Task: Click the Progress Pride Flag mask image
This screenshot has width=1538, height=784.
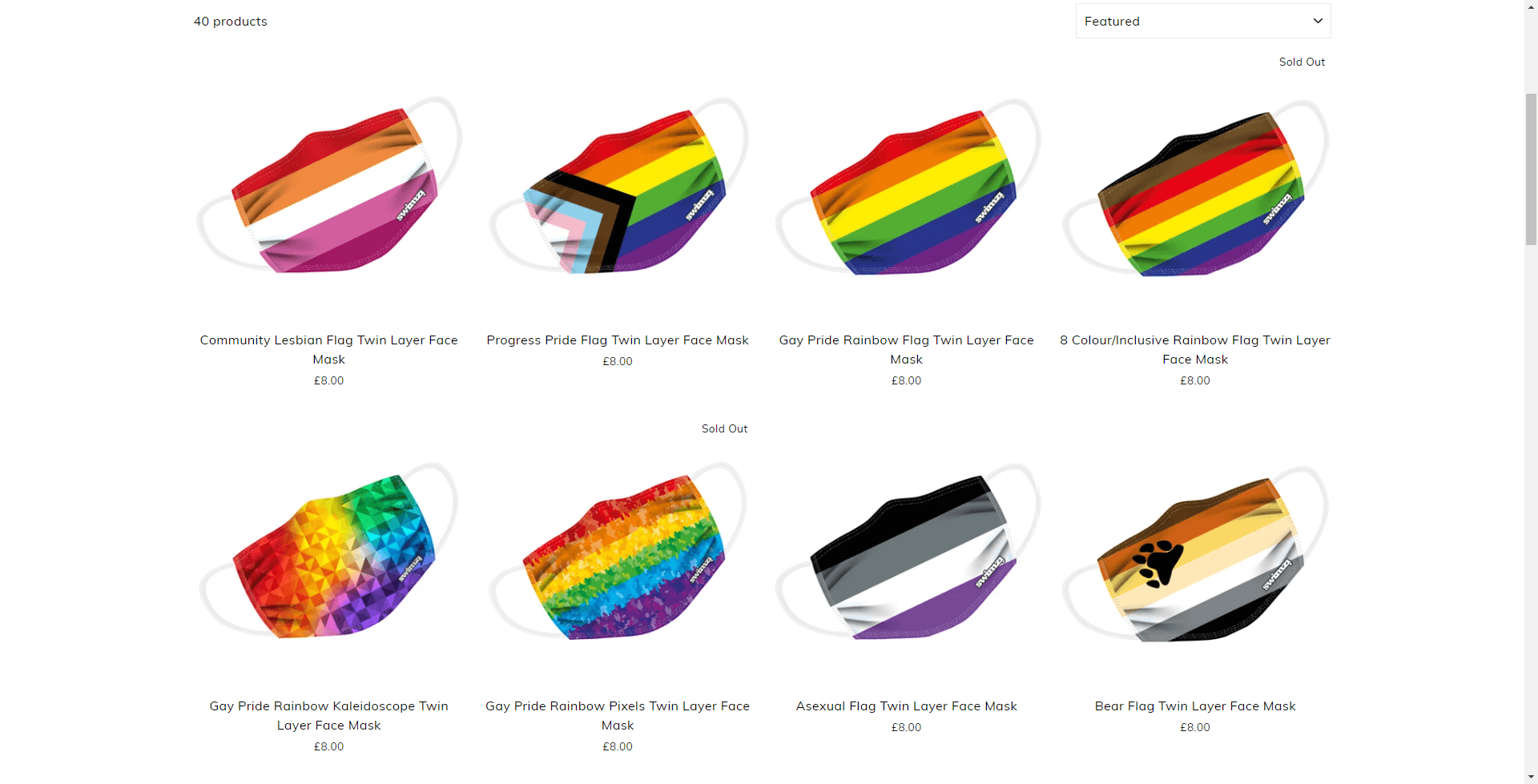Action: pyautogui.click(x=618, y=186)
